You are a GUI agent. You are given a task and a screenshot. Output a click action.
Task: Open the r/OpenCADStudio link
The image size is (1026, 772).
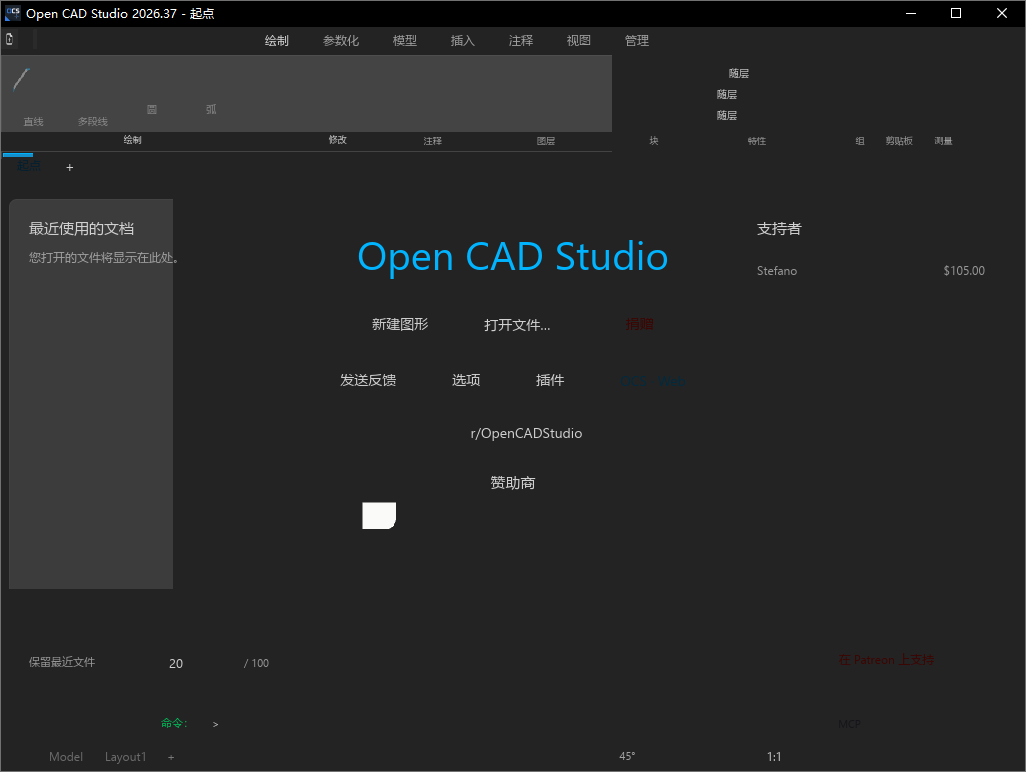click(x=526, y=433)
